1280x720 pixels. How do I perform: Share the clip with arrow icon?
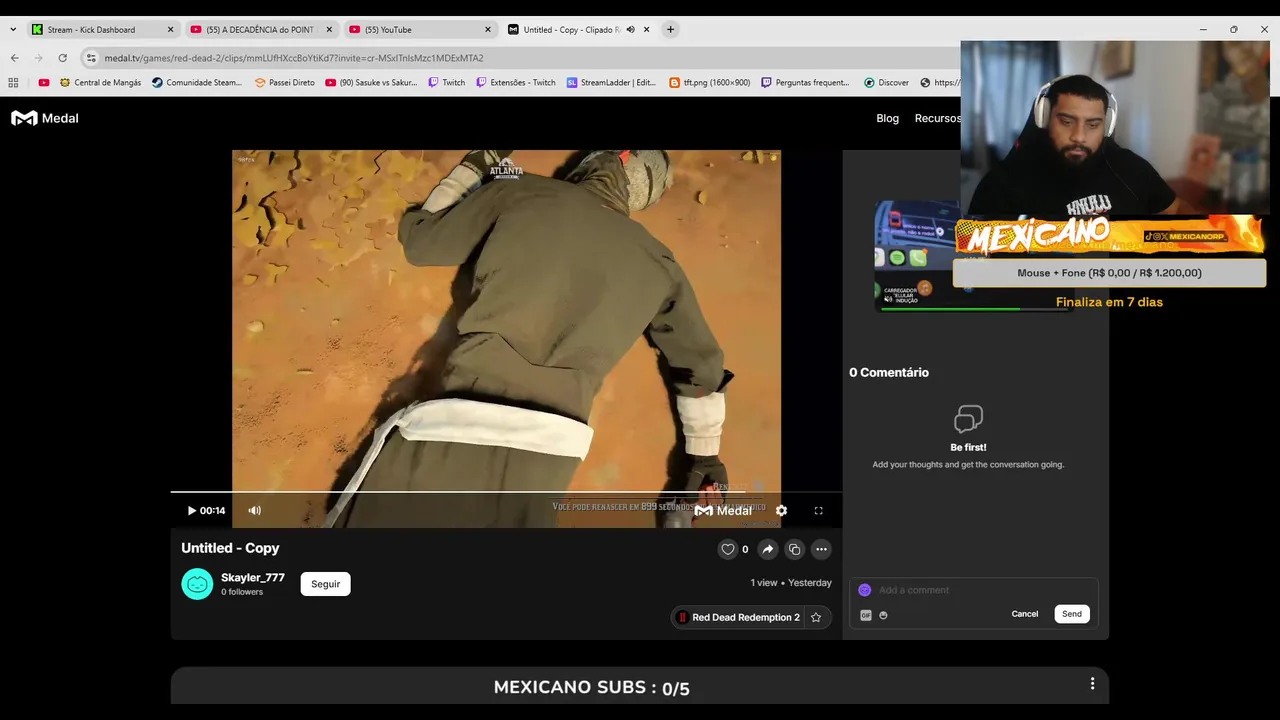(x=767, y=549)
